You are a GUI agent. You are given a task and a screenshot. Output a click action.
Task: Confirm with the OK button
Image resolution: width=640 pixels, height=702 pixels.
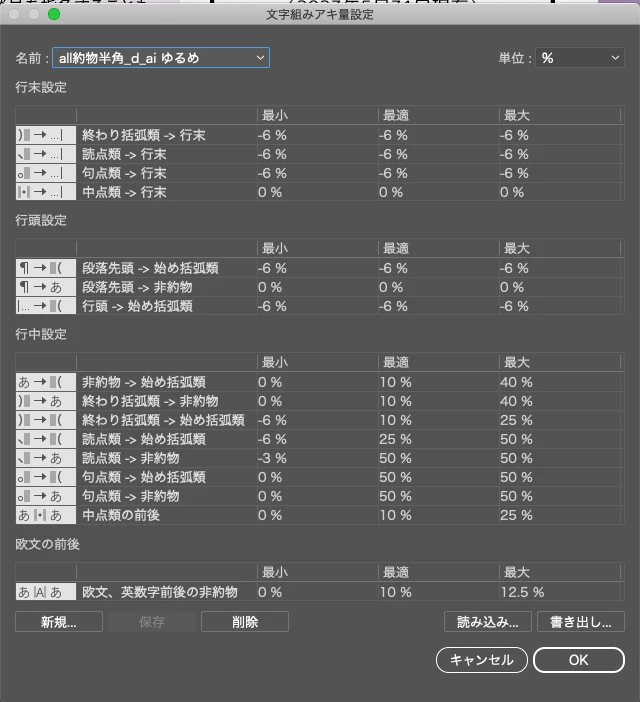click(579, 660)
